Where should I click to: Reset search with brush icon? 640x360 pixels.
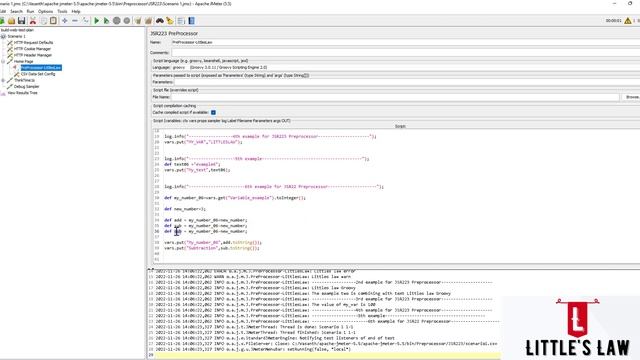click(x=170, y=21)
